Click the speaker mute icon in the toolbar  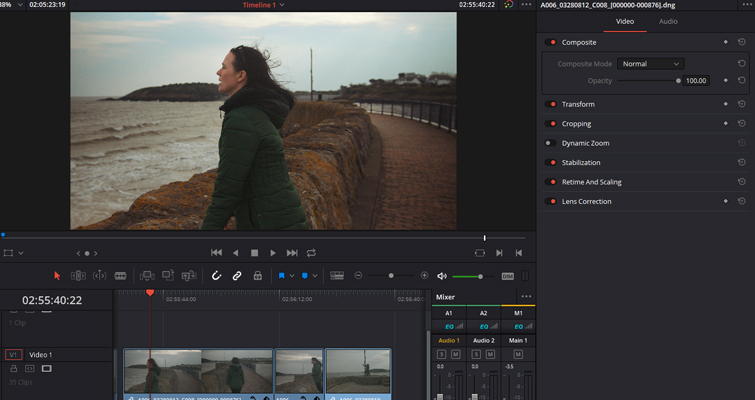click(x=442, y=275)
